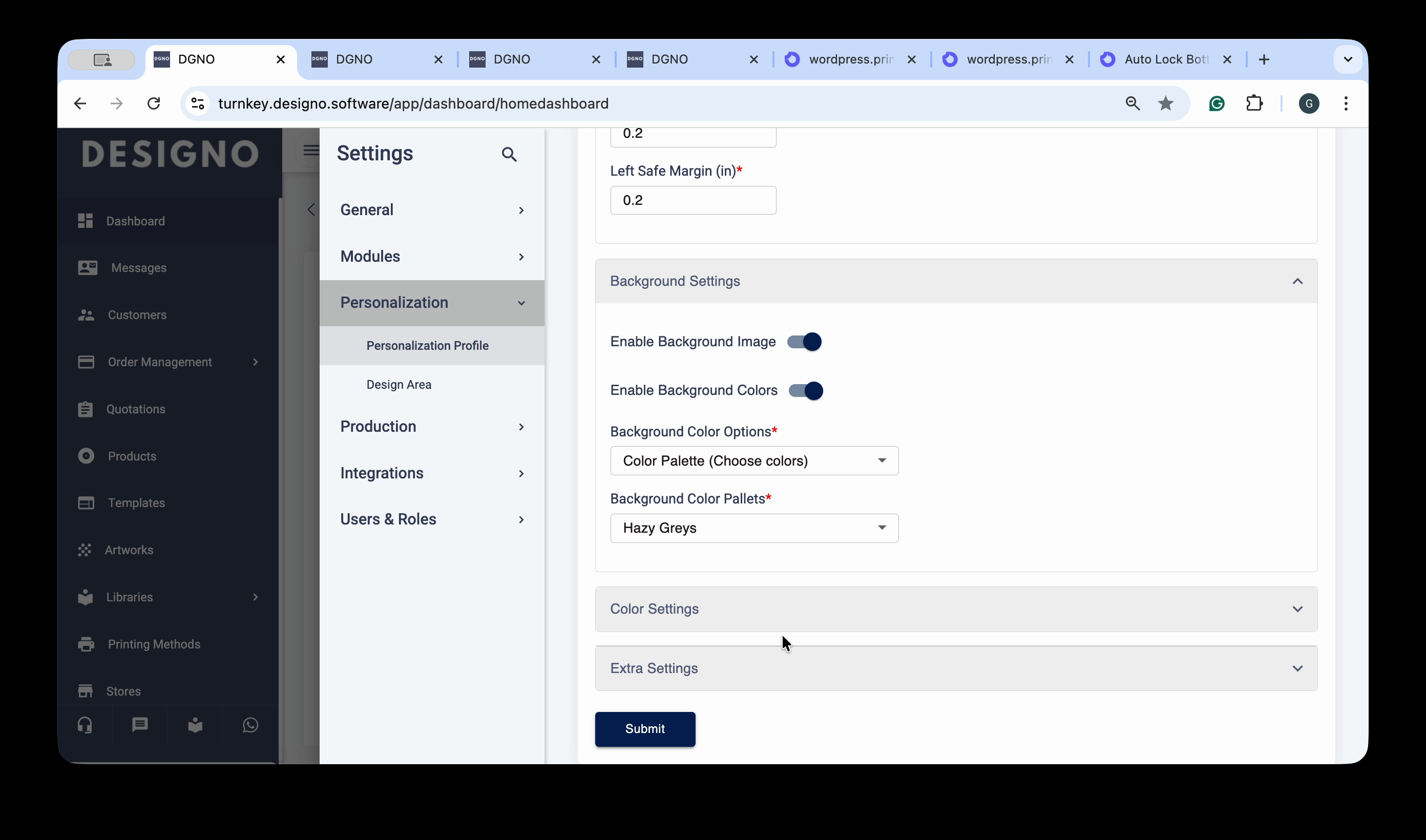Expand the Color Settings section

(956, 609)
